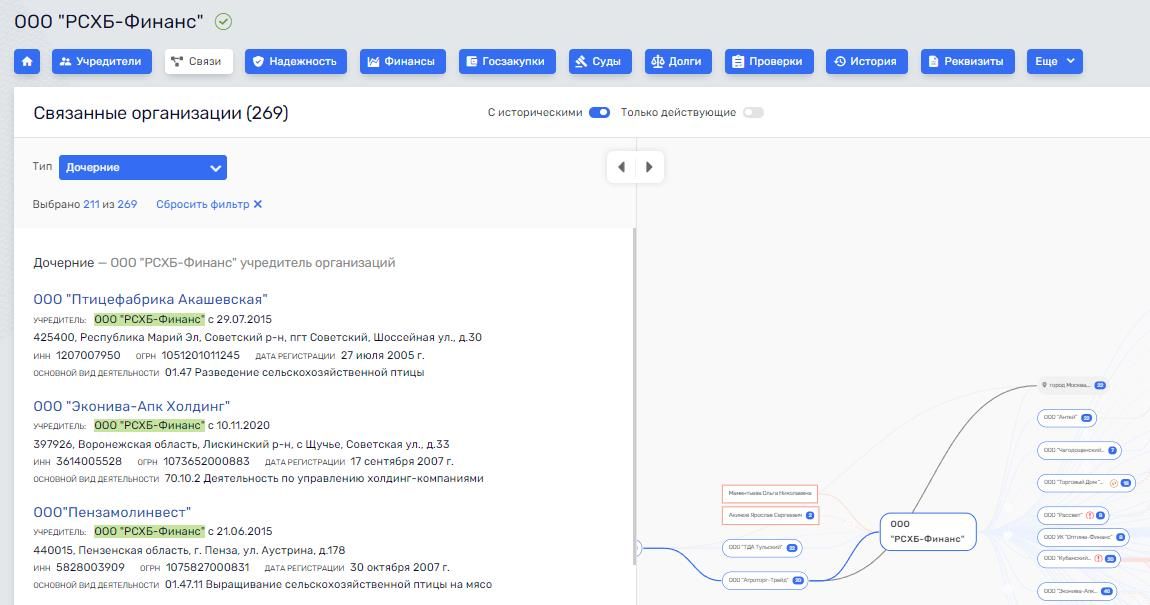Screen dimensions: 1150x605
Task: Select the ООО "Торговый Дом" graph node
Action: point(1086,483)
